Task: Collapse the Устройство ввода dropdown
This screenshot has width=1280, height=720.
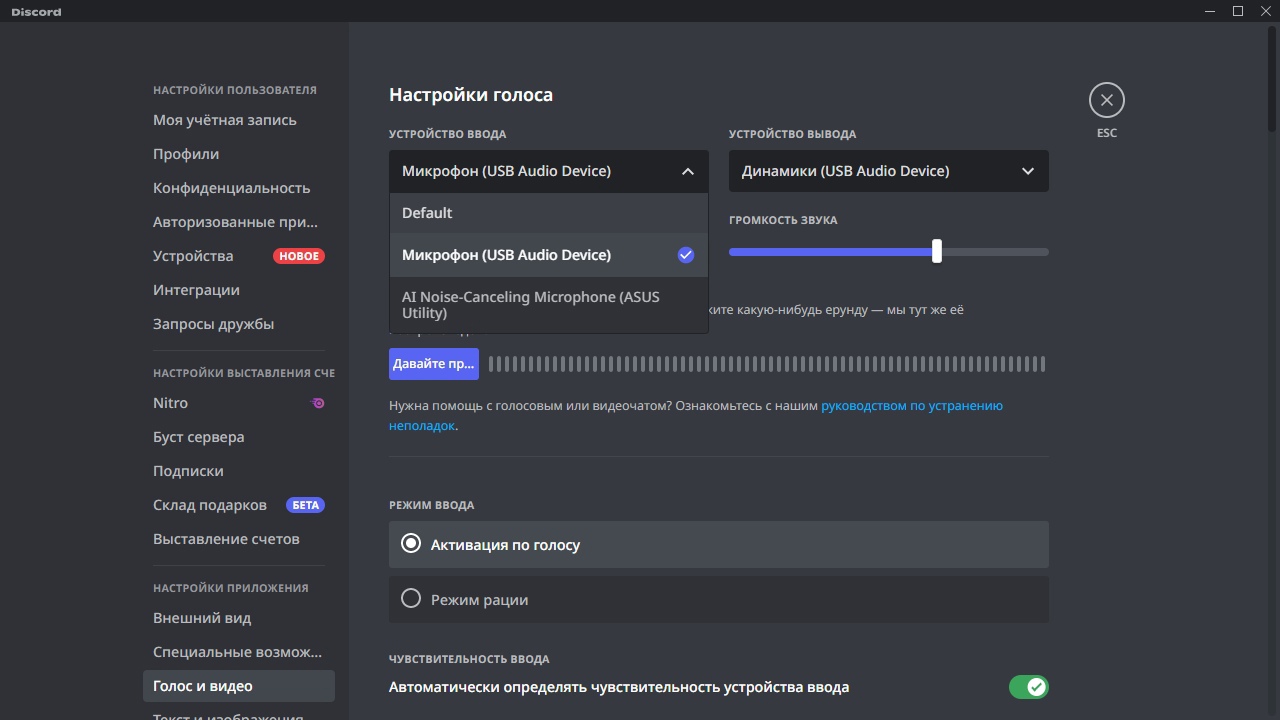Action: click(x=549, y=171)
